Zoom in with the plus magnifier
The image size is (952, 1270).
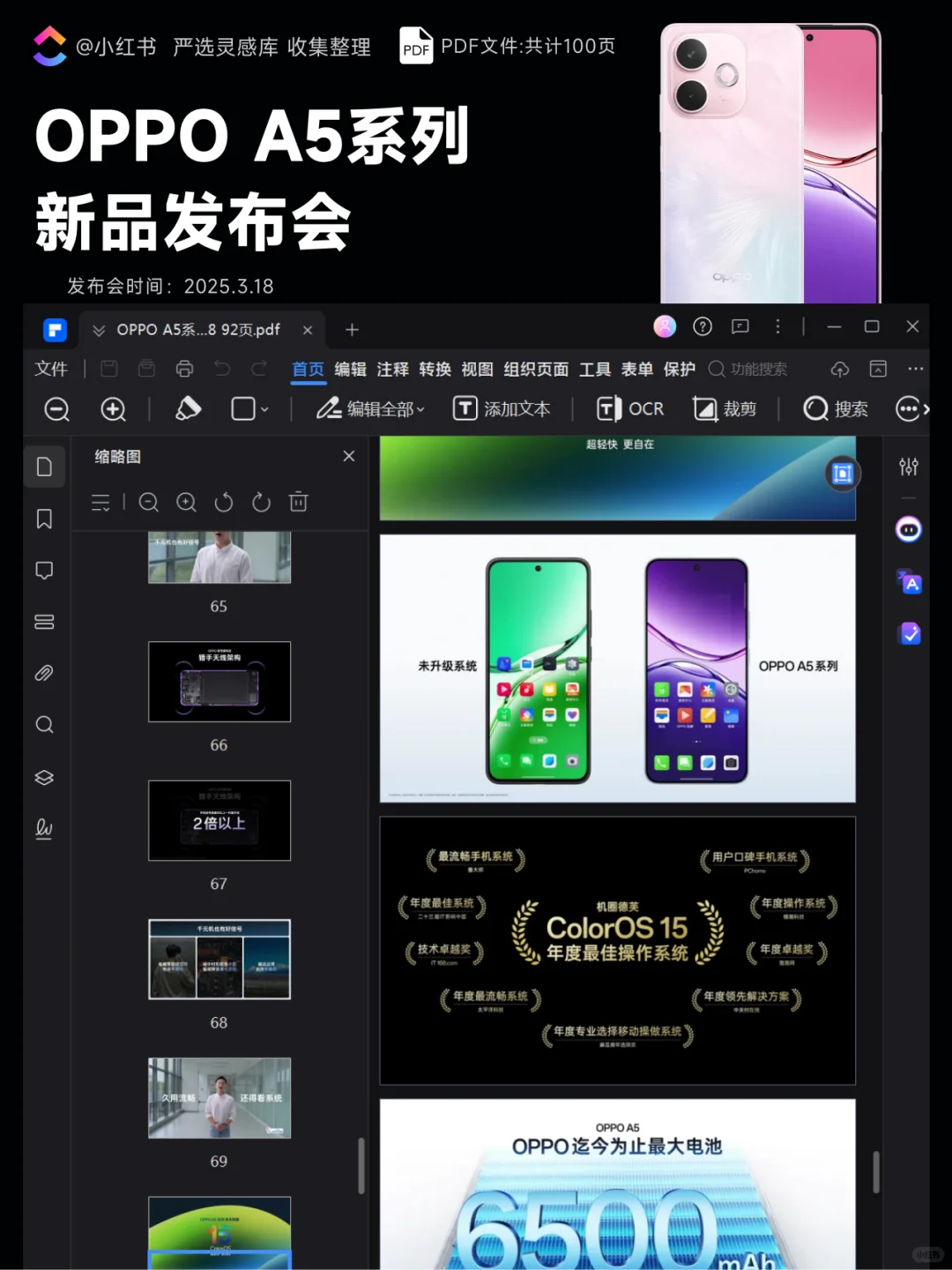coord(114,409)
